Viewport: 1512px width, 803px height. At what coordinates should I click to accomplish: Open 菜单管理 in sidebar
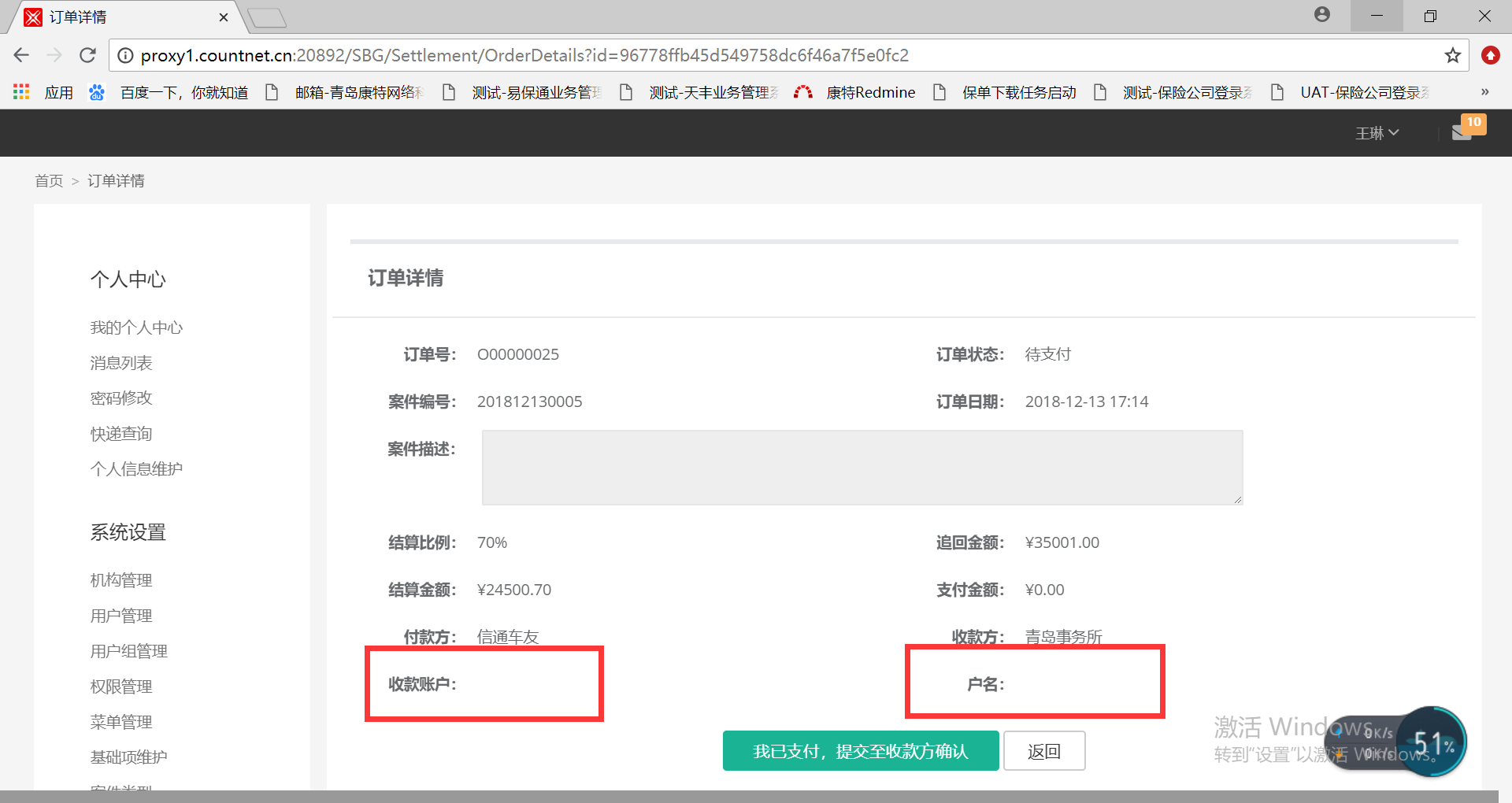(121, 722)
